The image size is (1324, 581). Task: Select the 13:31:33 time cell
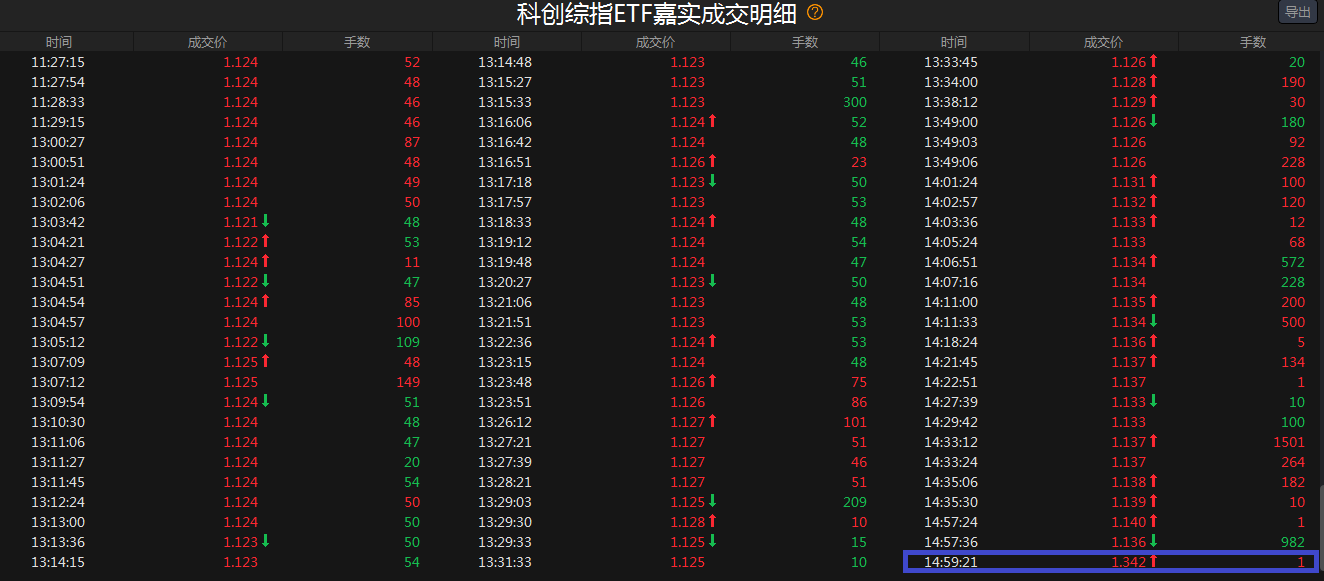click(x=505, y=562)
